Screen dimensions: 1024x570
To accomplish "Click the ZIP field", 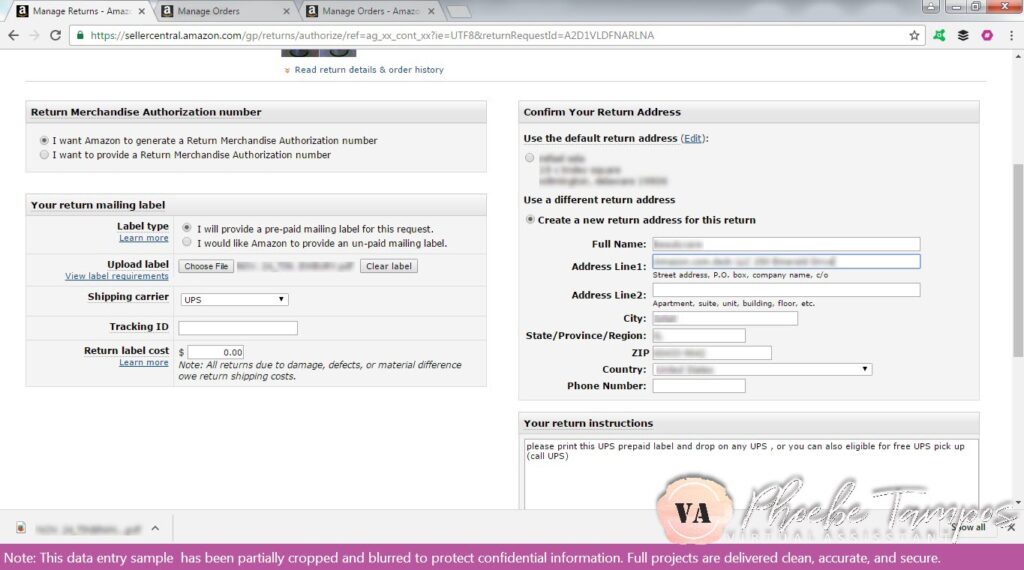I will point(712,353).
